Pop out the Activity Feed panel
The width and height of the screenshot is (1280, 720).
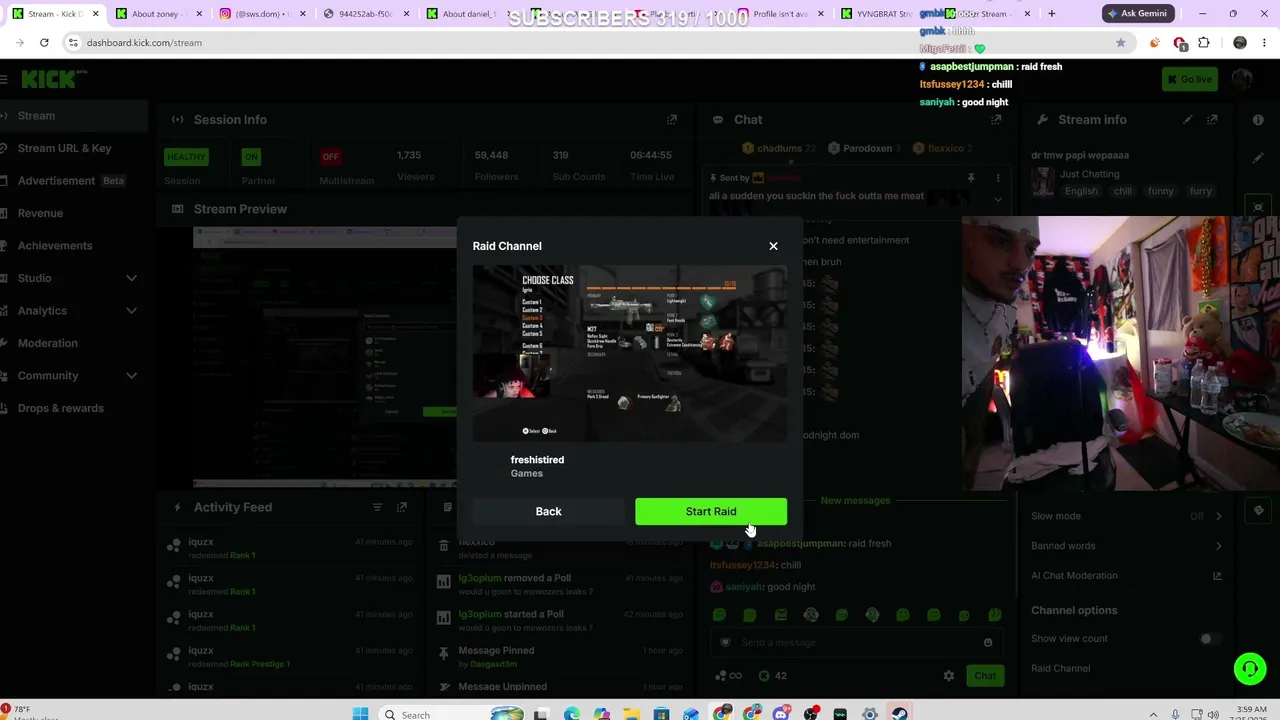(x=402, y=507)
